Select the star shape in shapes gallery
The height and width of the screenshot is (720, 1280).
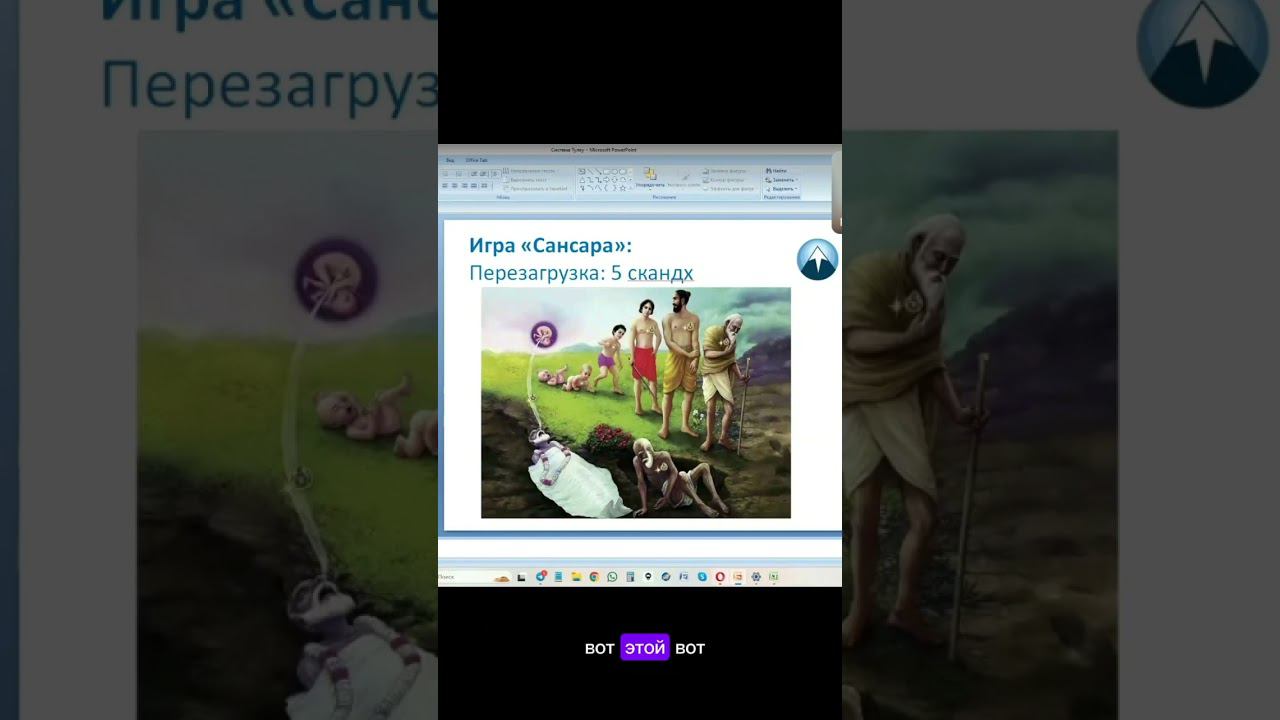click(623, 188)
